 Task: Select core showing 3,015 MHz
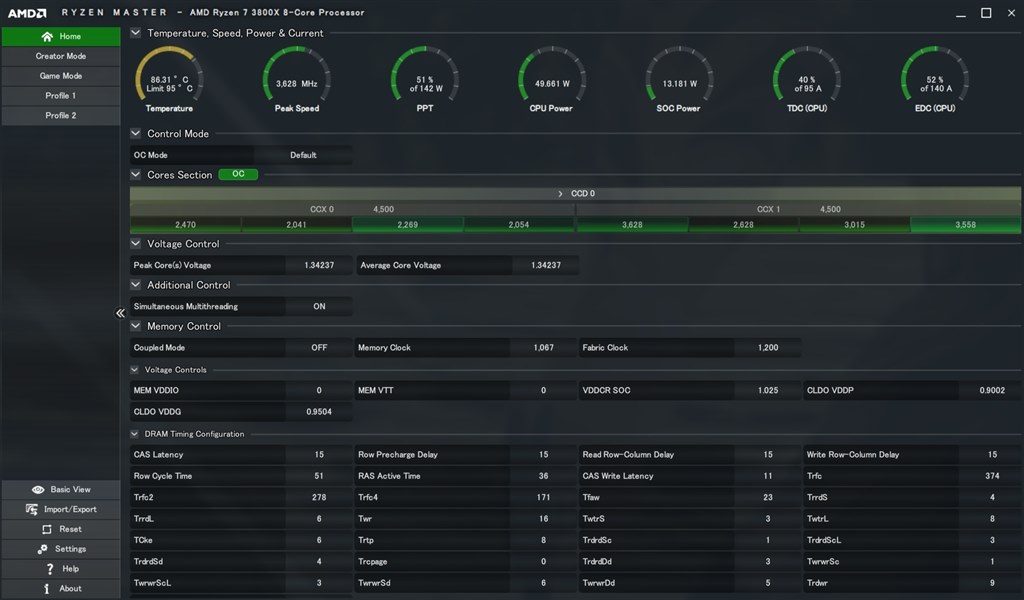tap(854, 225)
